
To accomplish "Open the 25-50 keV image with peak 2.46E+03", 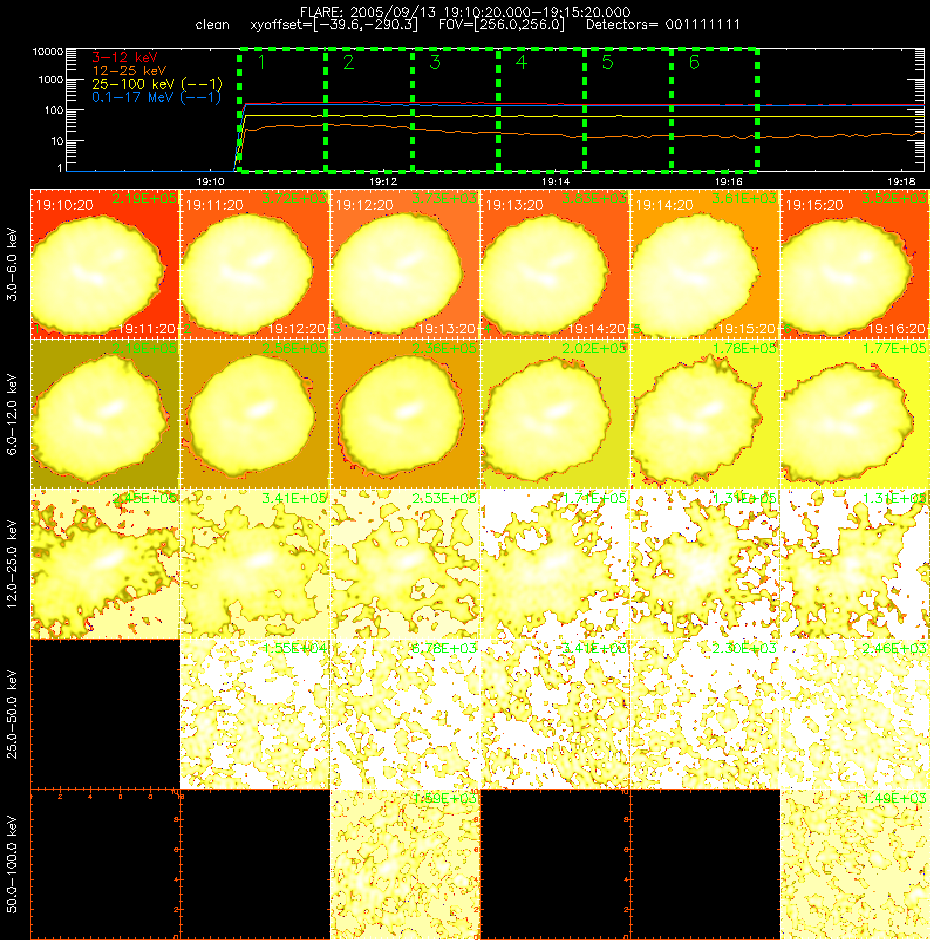I will 854,714.
